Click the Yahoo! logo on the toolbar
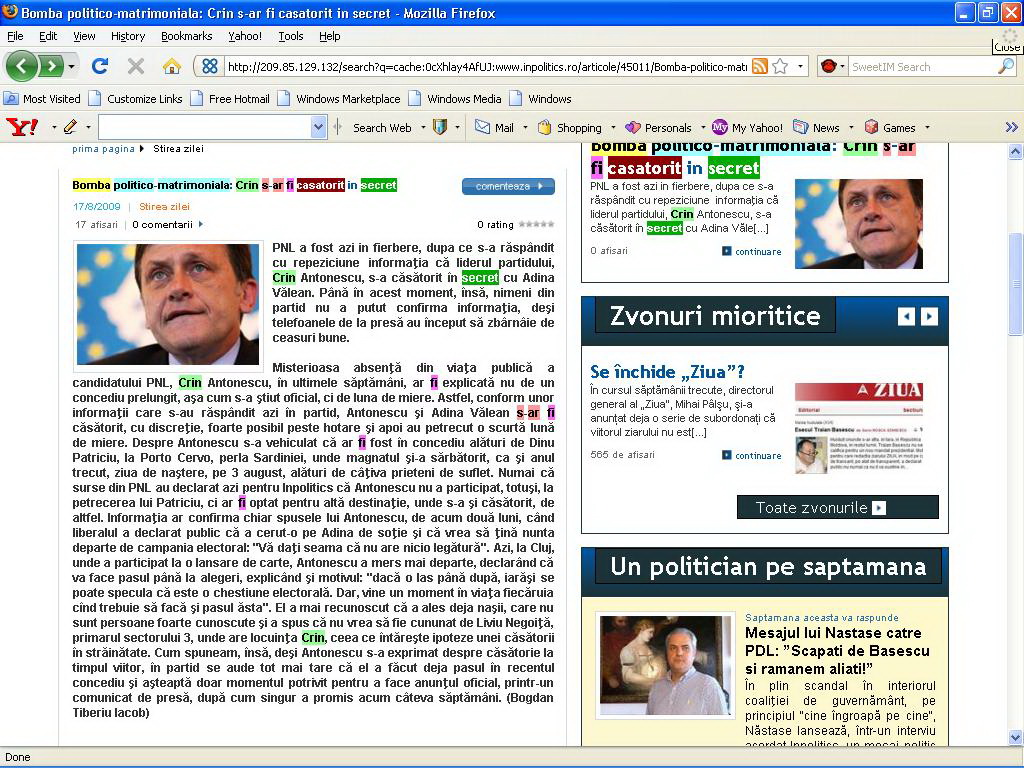 (22, 127)
